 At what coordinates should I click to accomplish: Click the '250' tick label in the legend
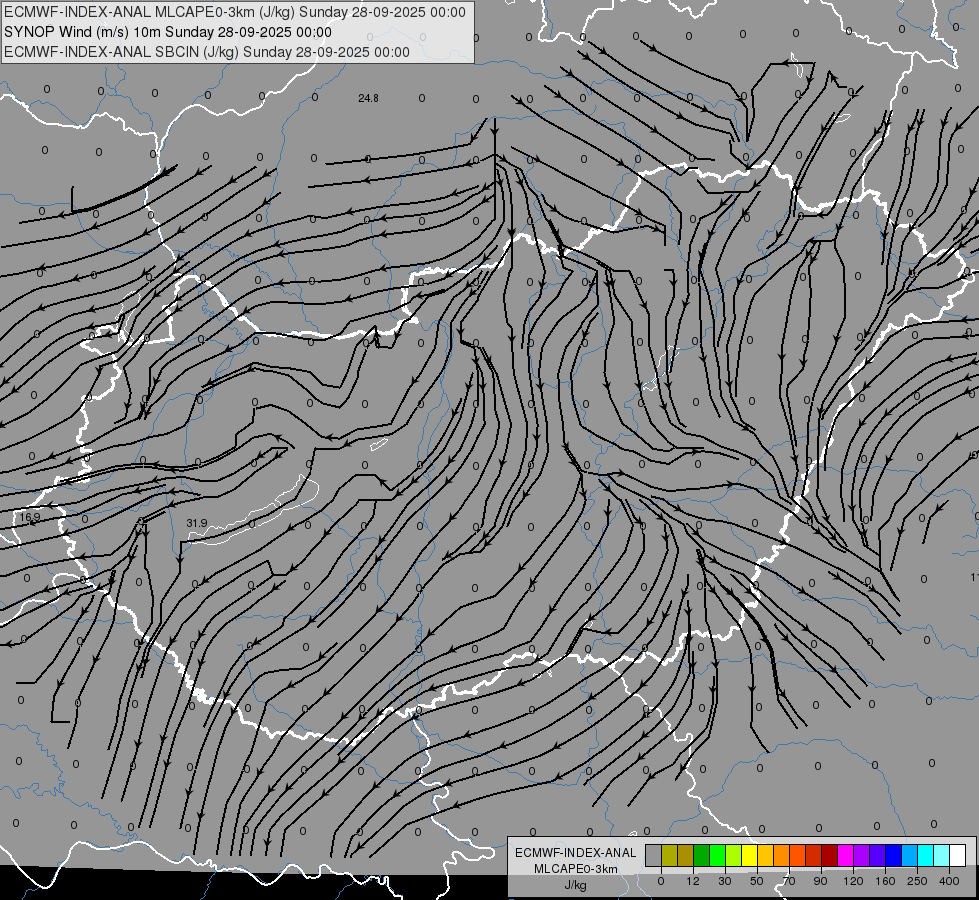[x=917, y=881]
